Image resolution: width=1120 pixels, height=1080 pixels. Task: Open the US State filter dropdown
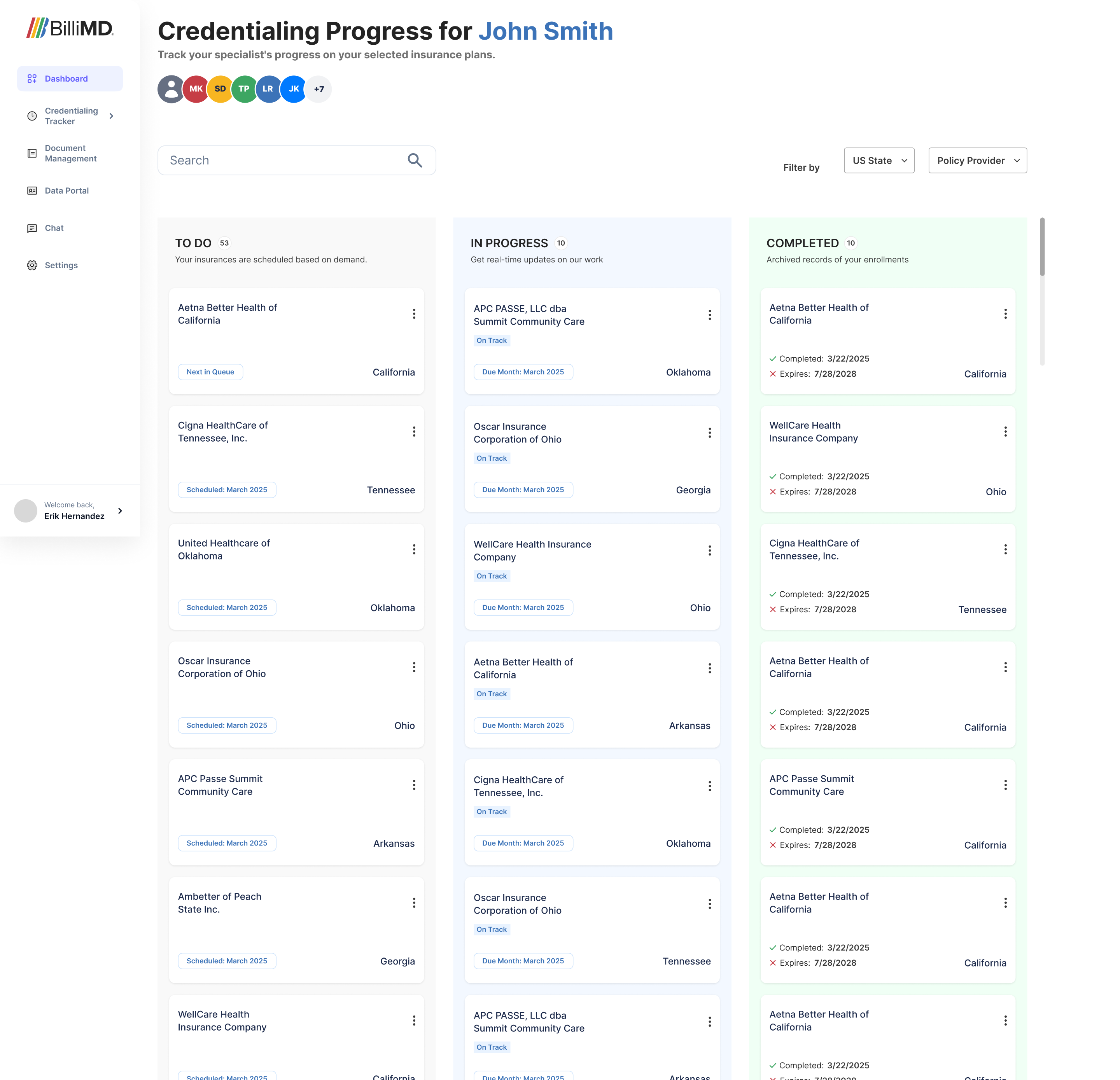[x=879, y=161]
